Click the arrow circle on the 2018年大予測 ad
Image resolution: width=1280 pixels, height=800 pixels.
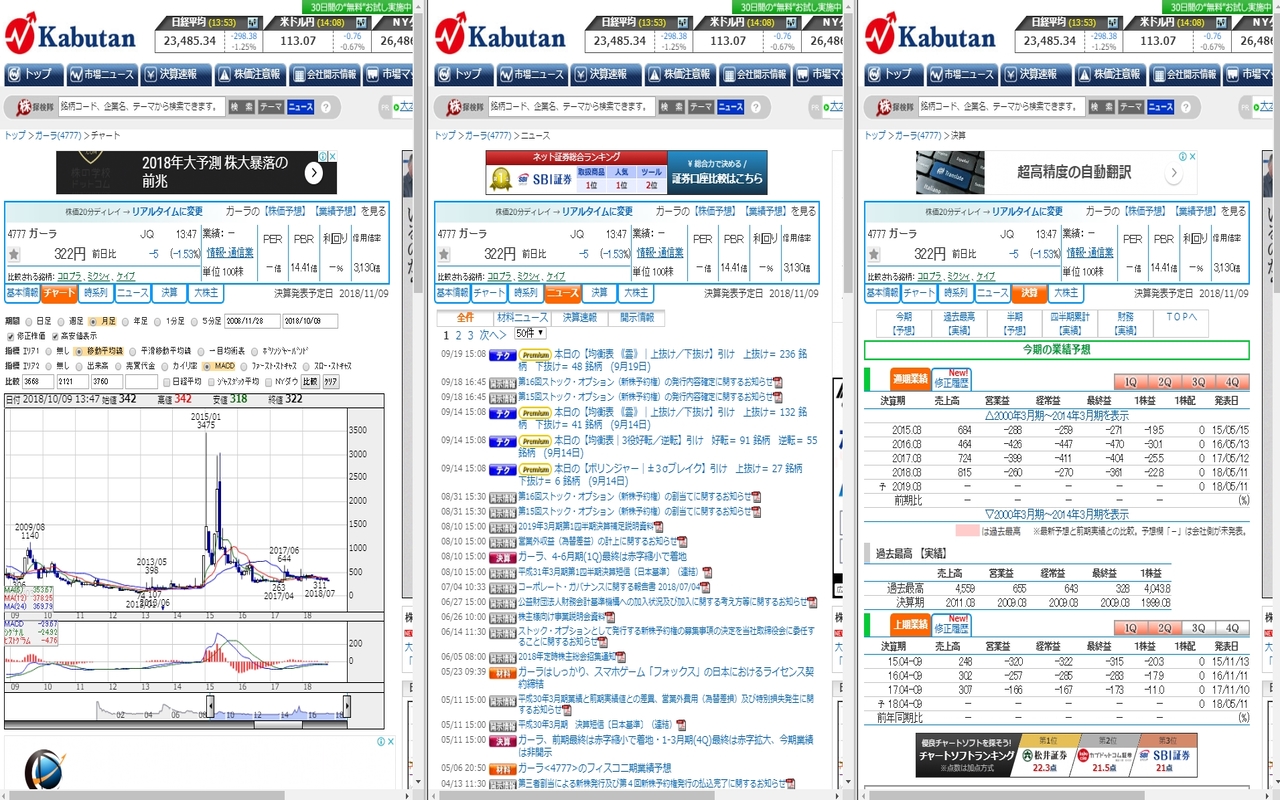pos(313,173)
